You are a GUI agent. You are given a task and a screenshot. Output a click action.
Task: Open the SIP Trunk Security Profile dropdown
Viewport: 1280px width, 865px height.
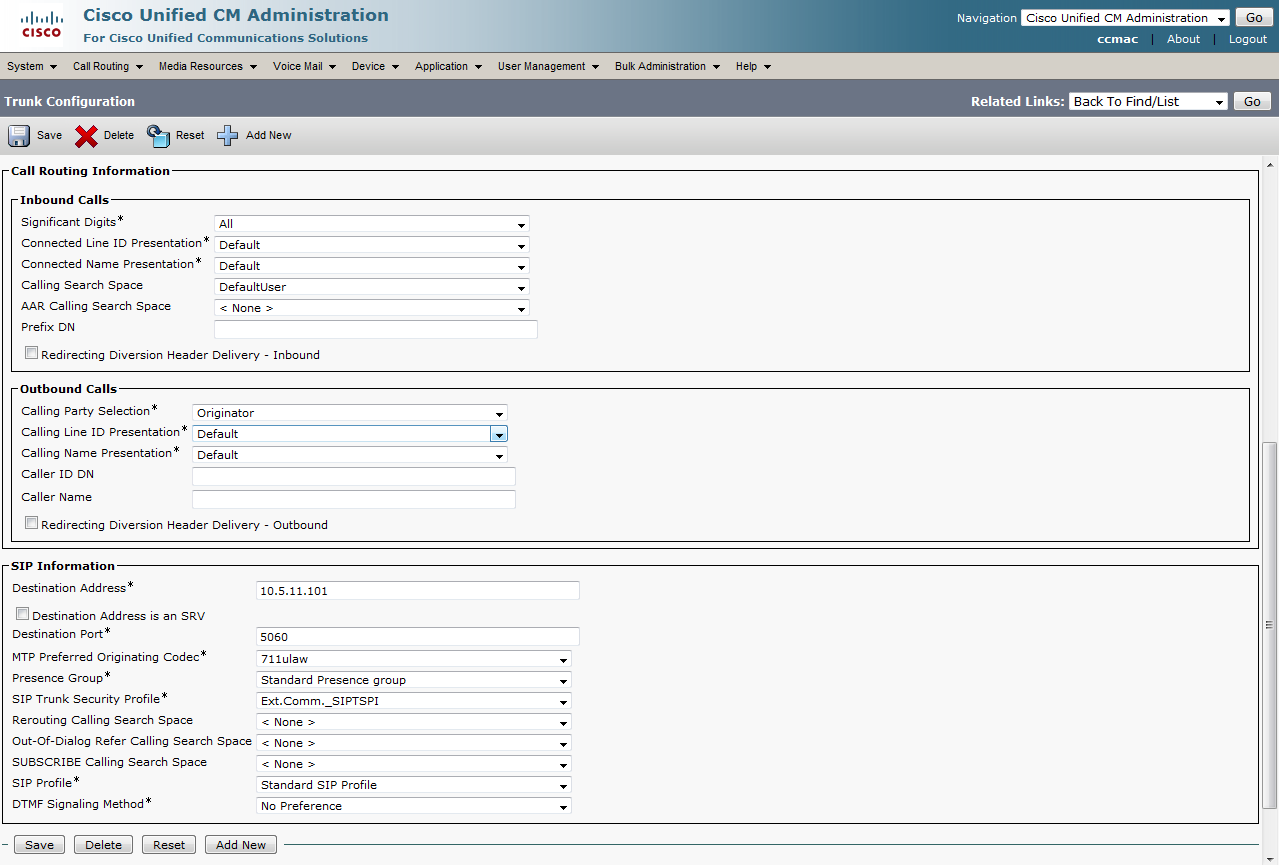tap(414, 701)
